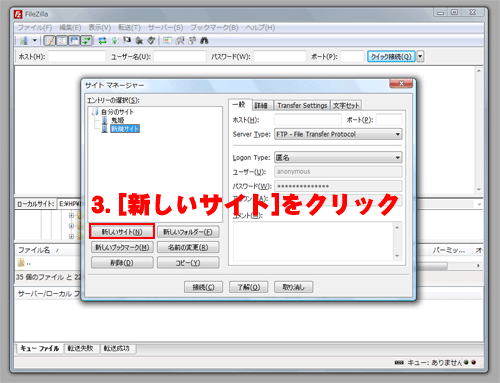Viewport: 500px width, 383px height.
Task: Click the comment text area
Action: pyautogui.click(x=313, y=242)
